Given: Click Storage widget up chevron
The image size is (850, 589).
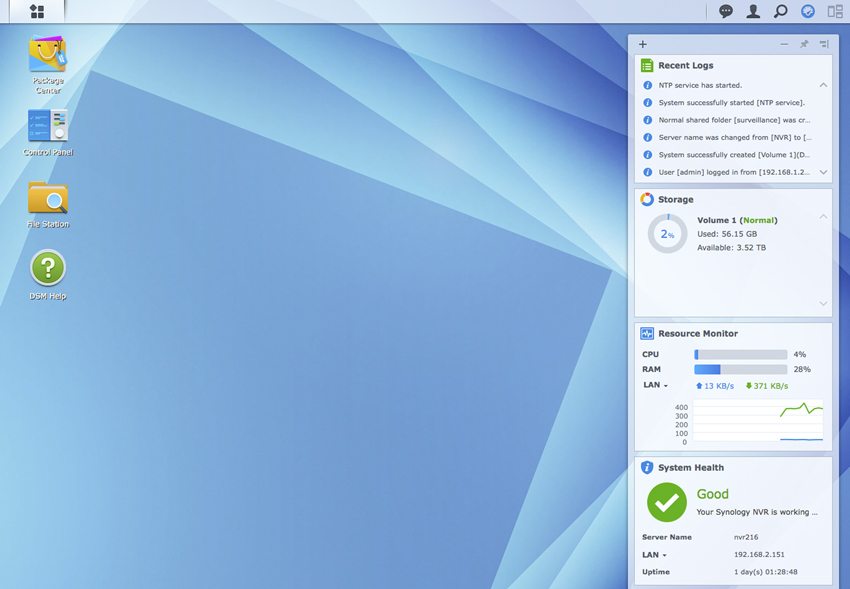Looking at the screenshot, I should coord(823,217).
